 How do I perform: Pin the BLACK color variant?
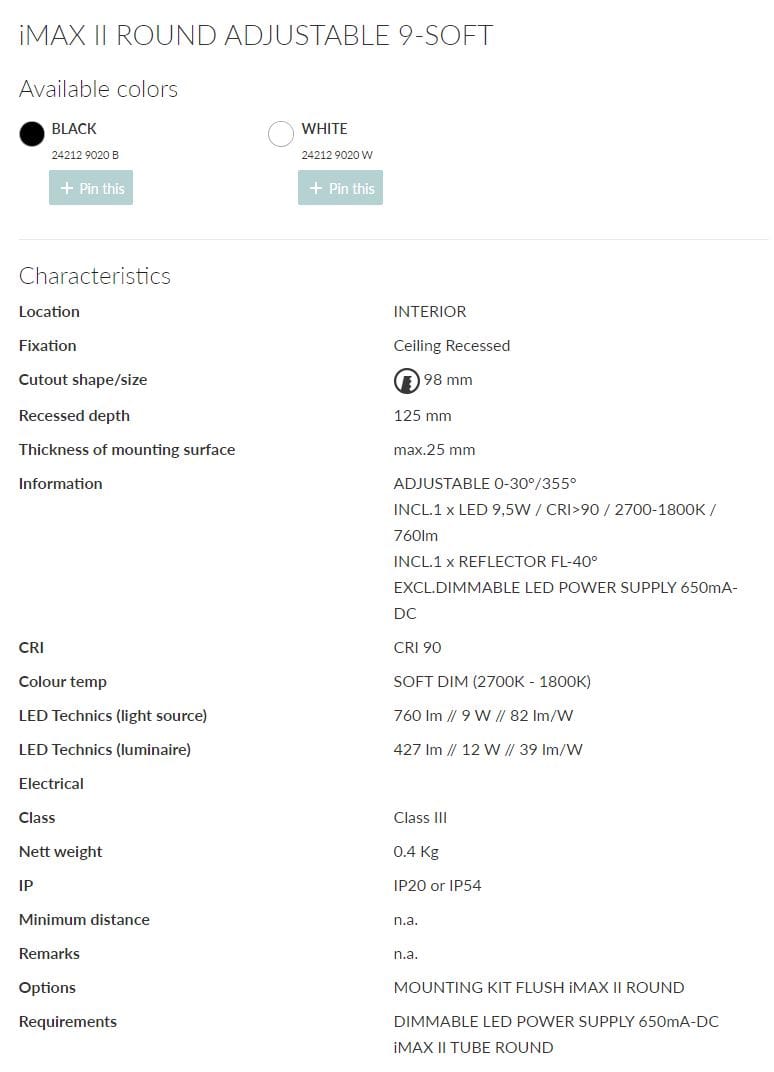click(91, 188)
